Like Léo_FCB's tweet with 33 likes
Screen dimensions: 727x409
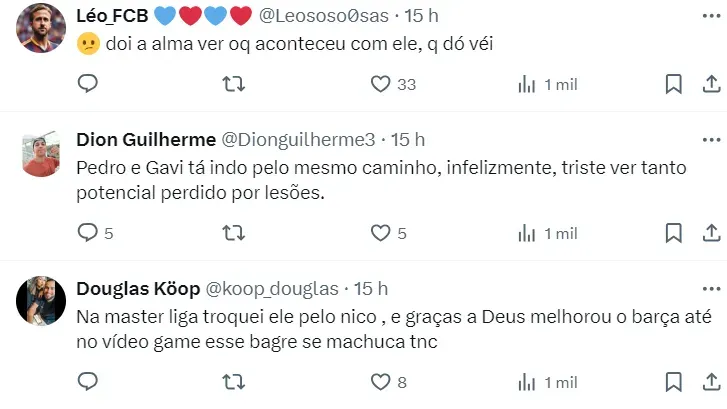click(x=380, y=85)
